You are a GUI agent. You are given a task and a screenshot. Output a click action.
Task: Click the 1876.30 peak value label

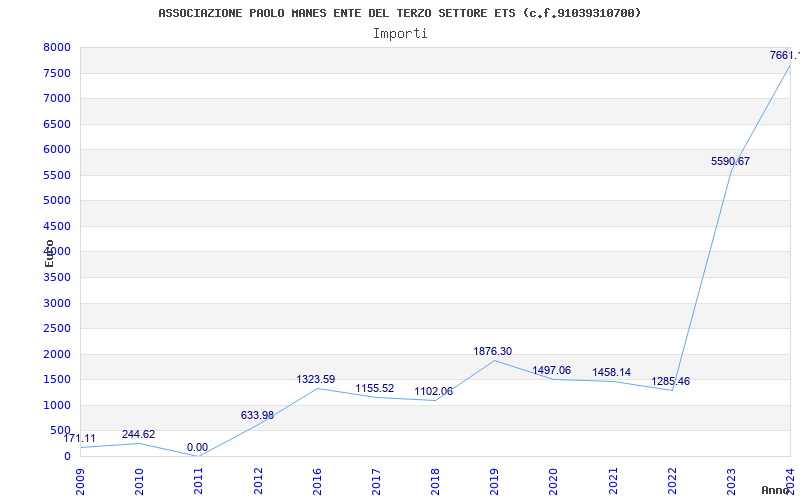click(x=492, y=351)
